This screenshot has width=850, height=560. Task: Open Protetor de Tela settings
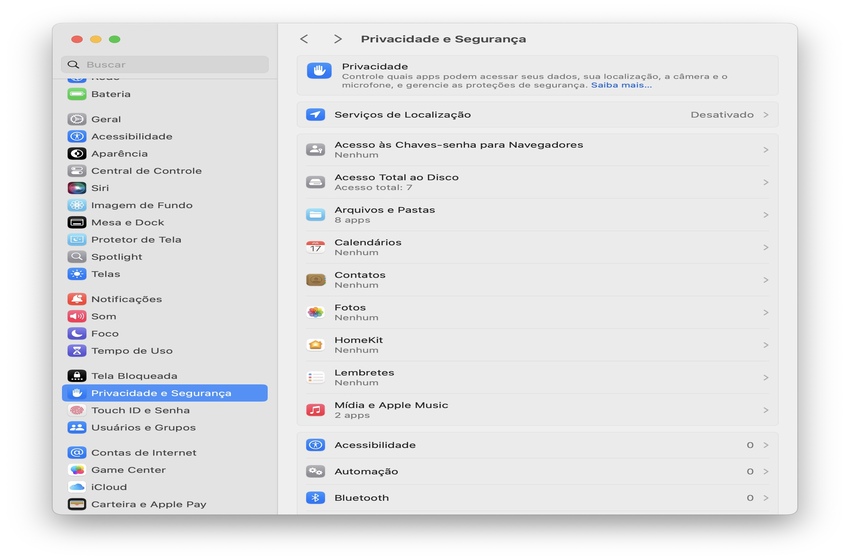165,240
